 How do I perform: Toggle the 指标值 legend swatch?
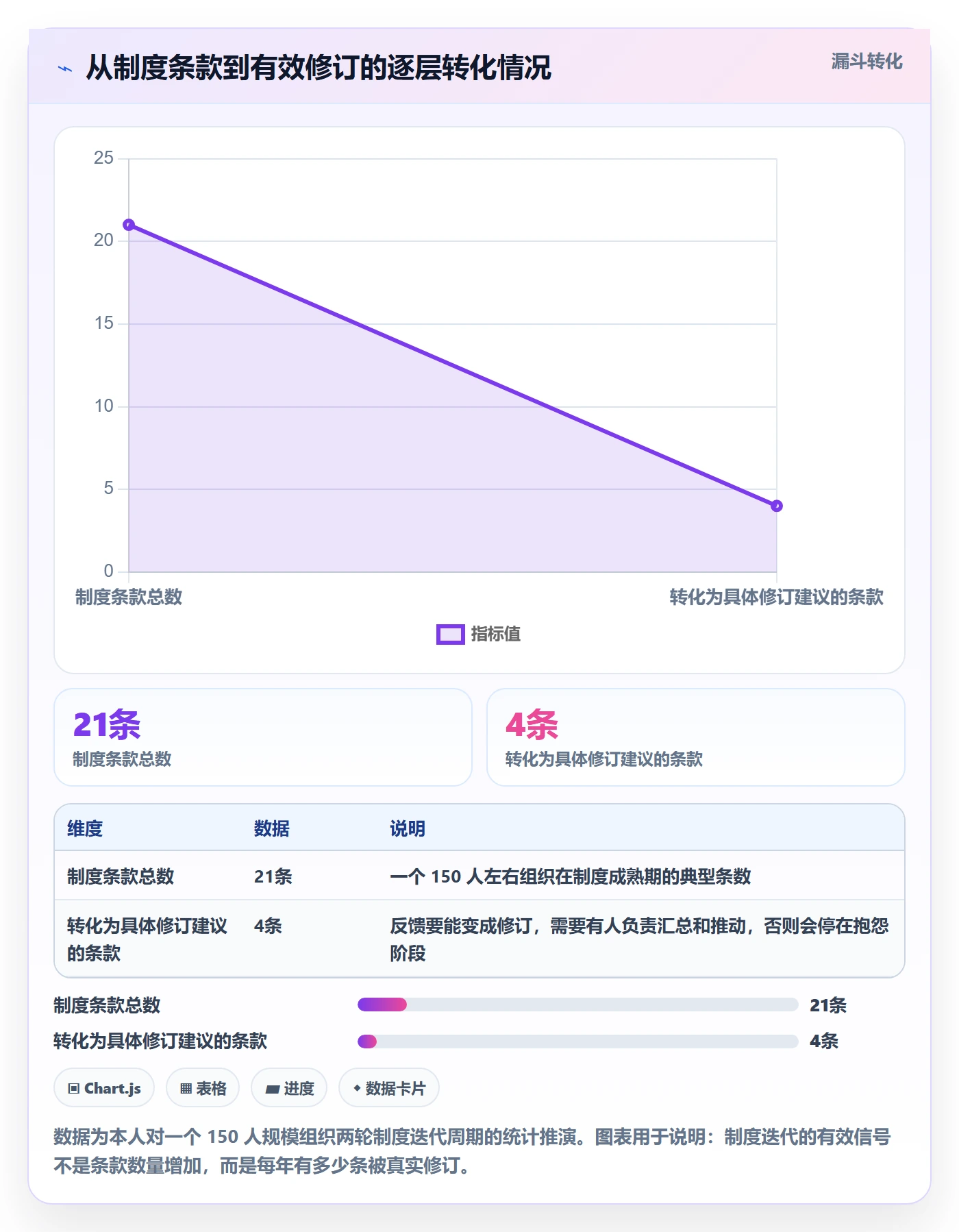[x=450, y=635]
